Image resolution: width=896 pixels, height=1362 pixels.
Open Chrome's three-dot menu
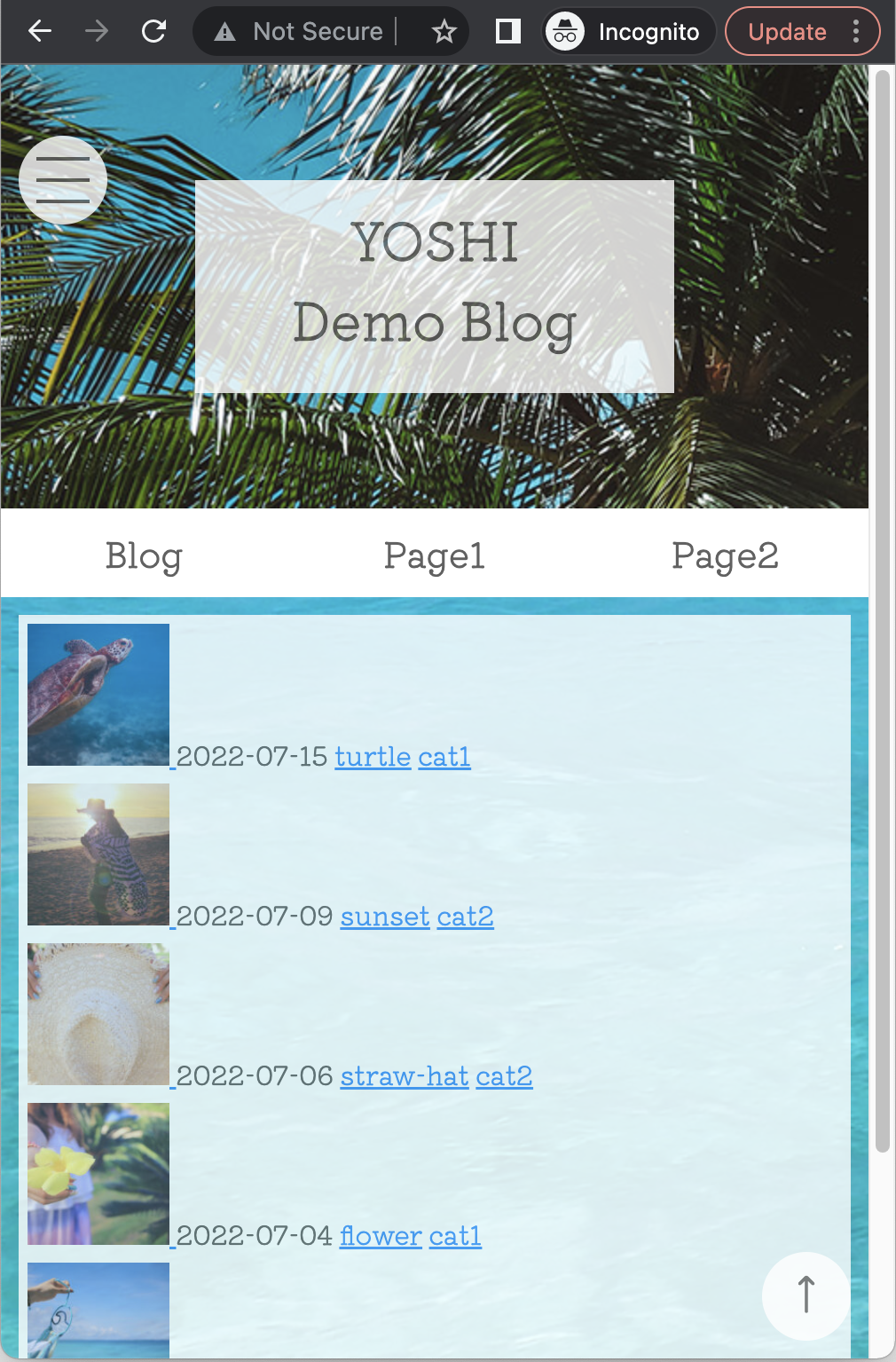(x=856, y=32)
